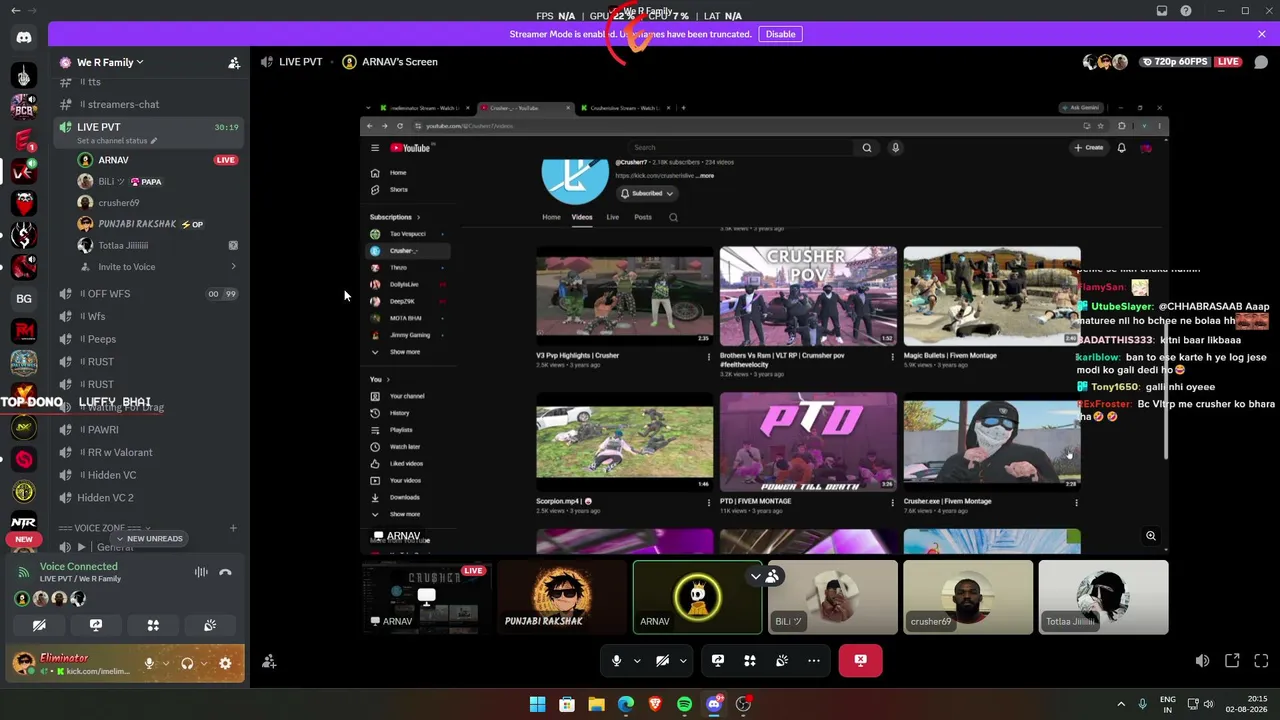Open the NTR server icon

point(24,522)
